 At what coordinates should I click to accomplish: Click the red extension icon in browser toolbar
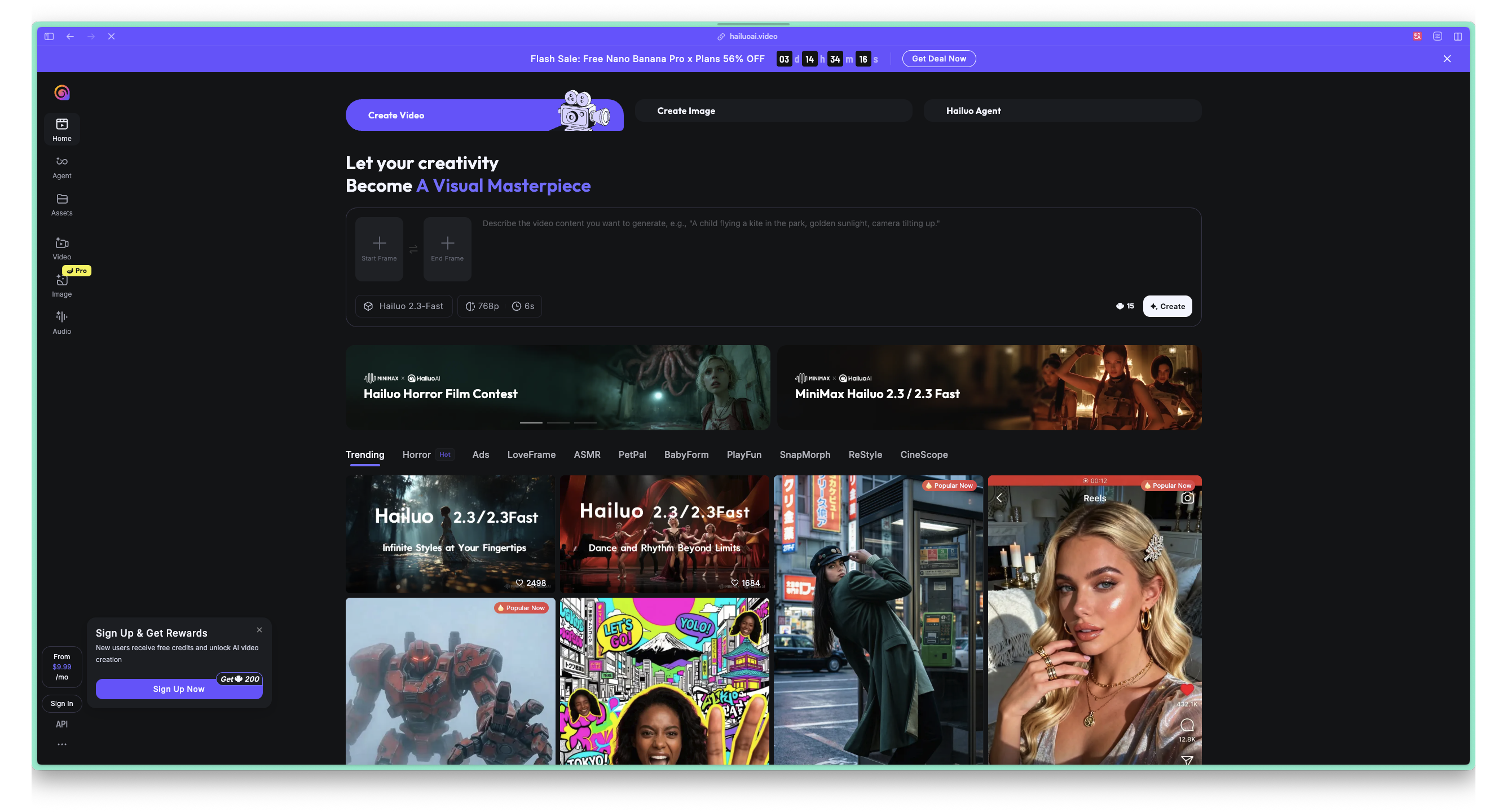point(1417,36)
